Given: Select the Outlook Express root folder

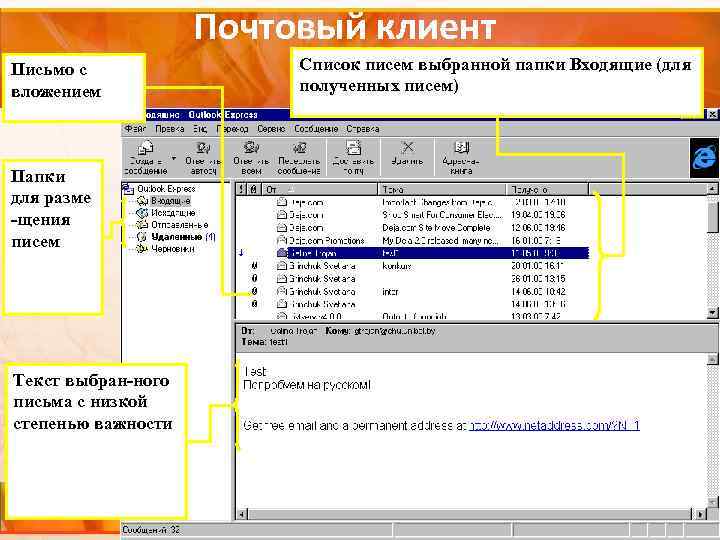Looking at the screenshot, I should pos(166,188).
